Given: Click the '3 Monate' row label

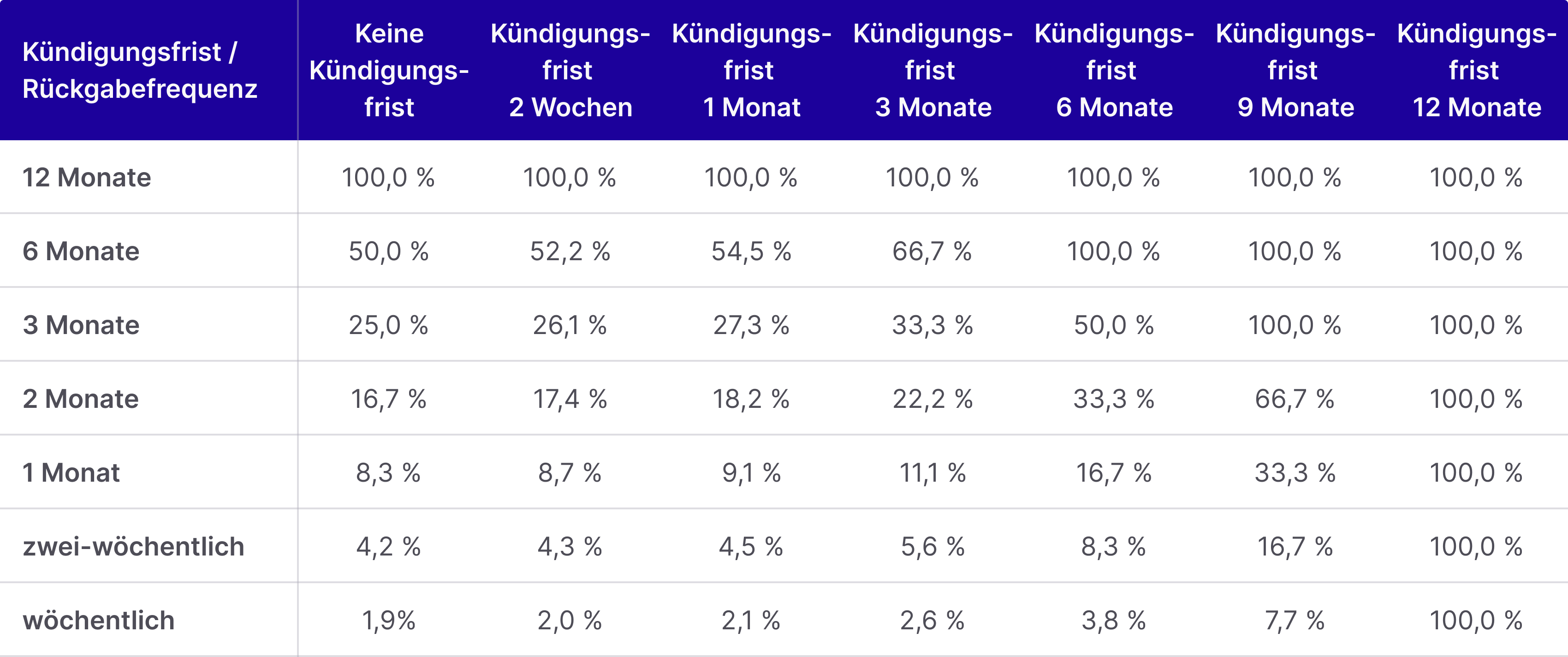Looking at the screenshot, I should (x=81, y=324).
